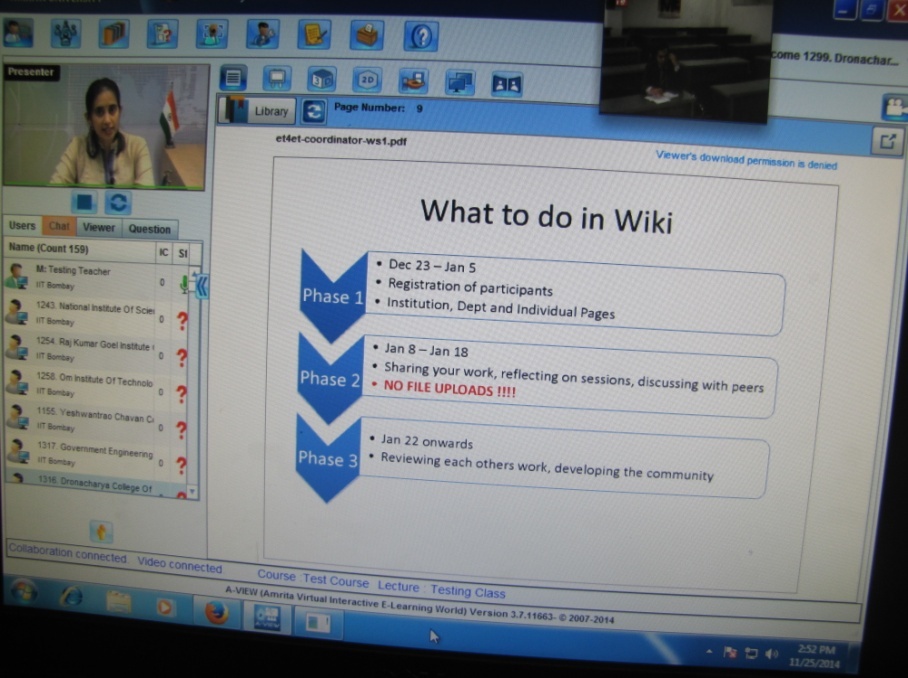Select the dual monitors screen icon
Image resolution: width=908 pixels, height=678 pixels.
(460, 83)
